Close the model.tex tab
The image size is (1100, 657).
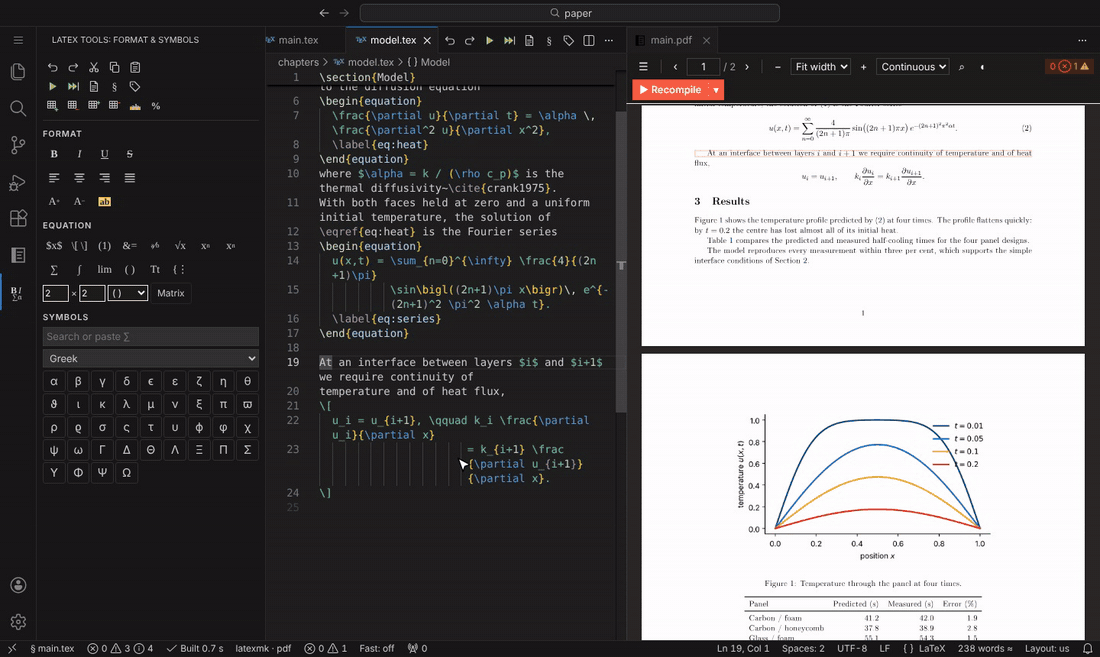pos(427,41)
